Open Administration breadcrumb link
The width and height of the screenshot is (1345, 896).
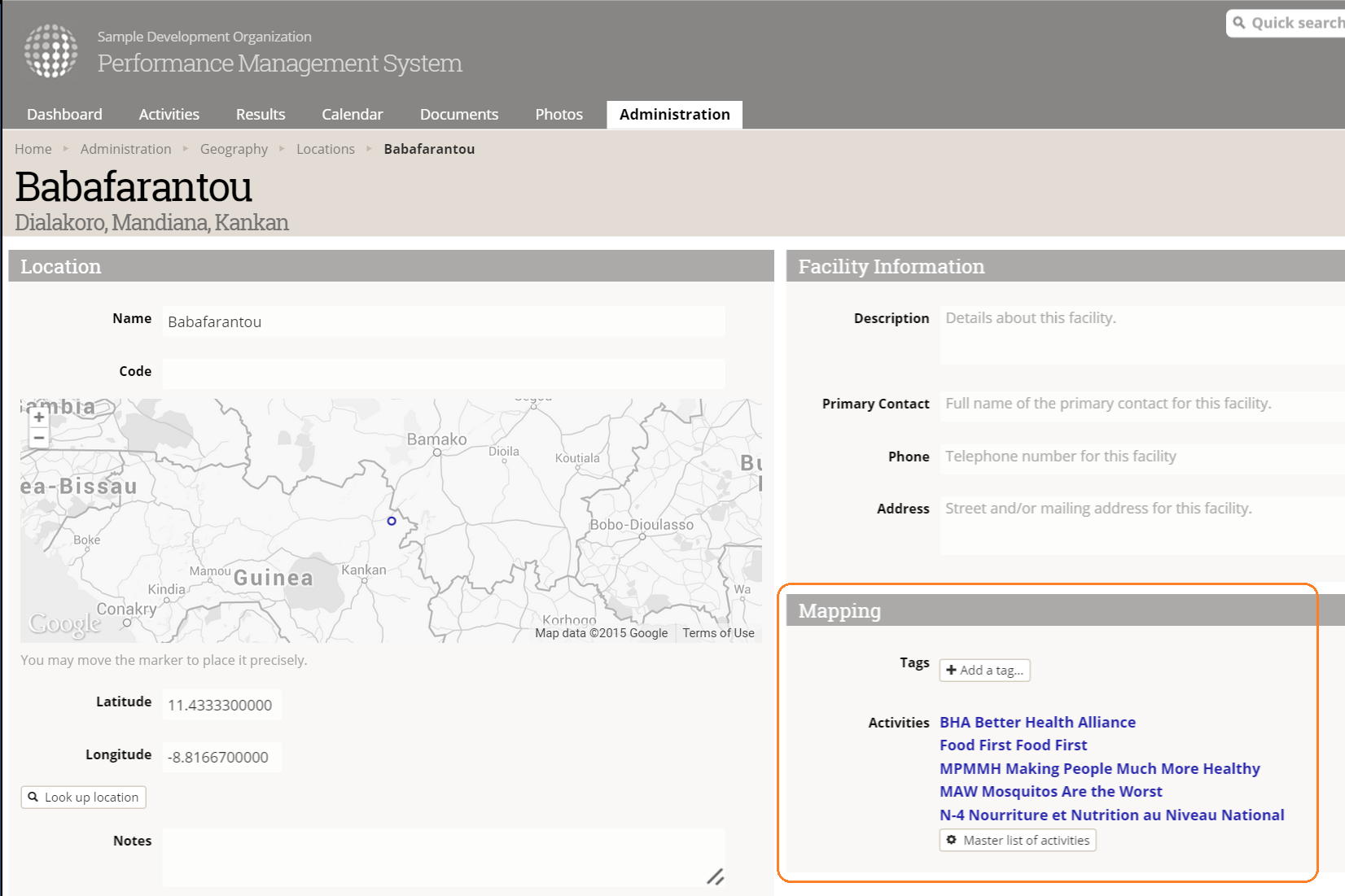[125, 149]
